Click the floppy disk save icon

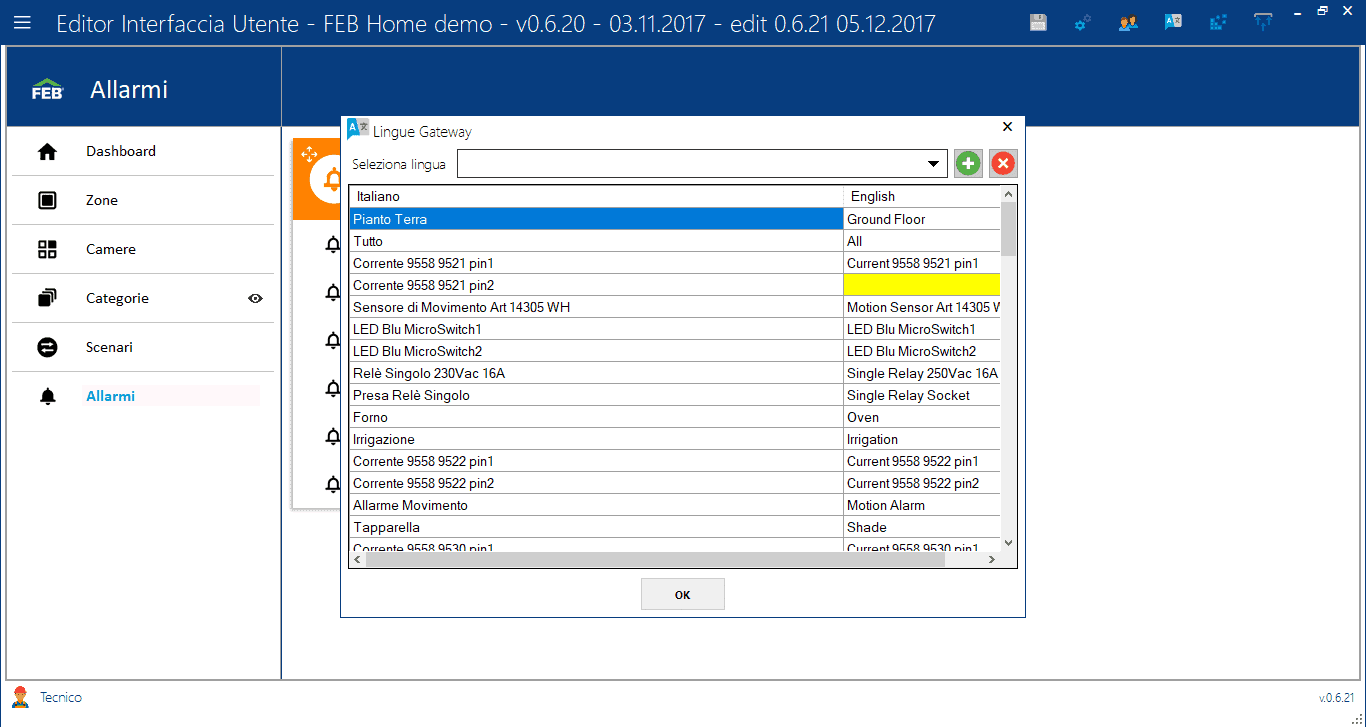point(1038,22)
